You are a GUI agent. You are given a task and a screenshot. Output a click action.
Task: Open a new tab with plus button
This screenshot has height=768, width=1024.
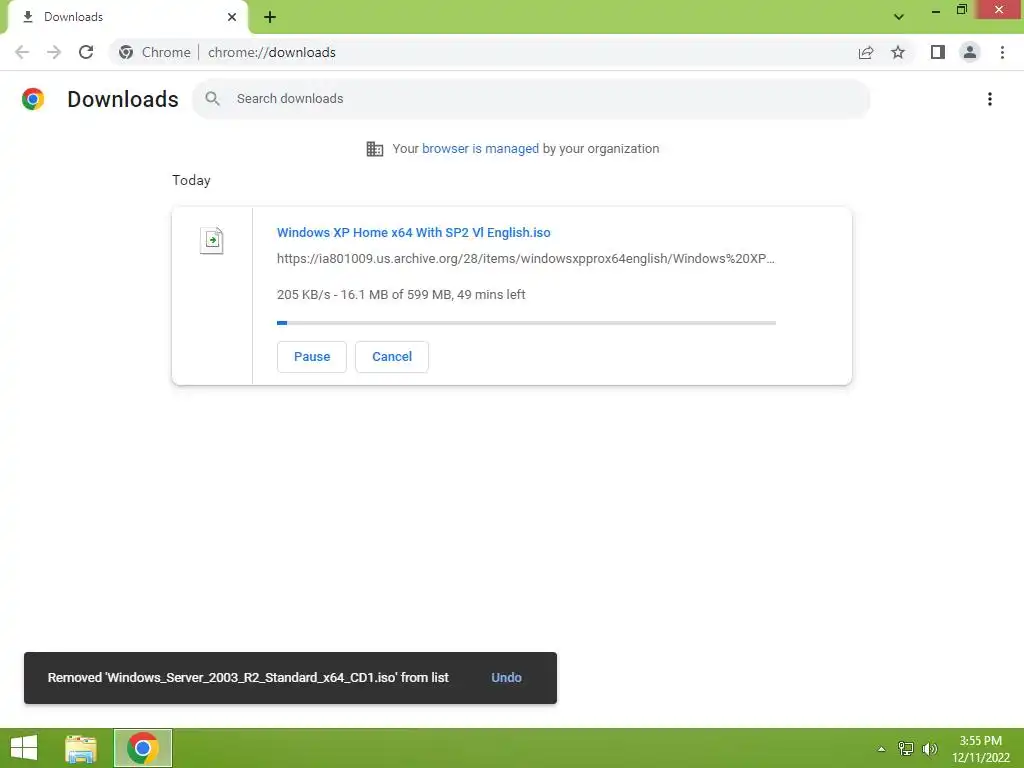(270, 17)
